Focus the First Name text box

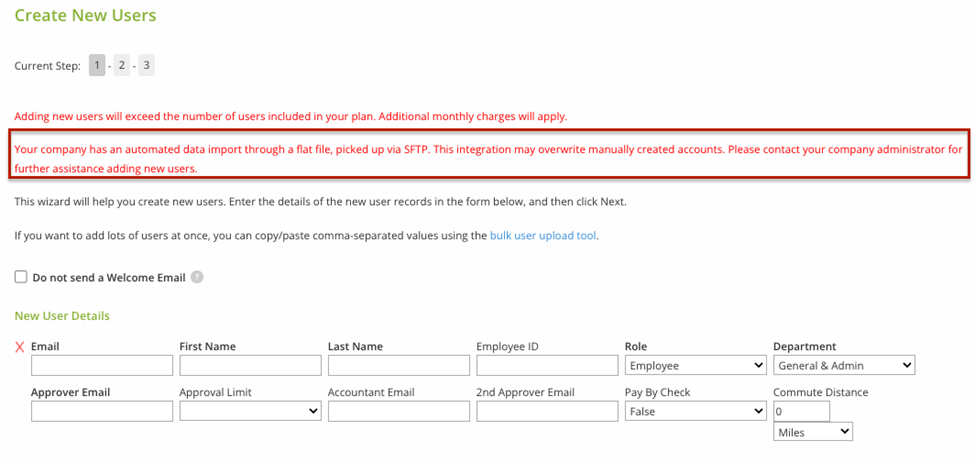250,366
